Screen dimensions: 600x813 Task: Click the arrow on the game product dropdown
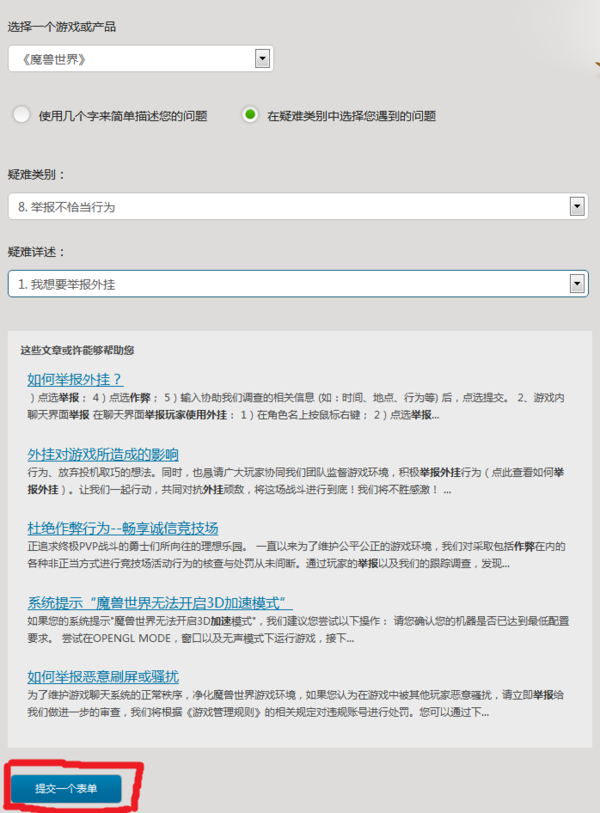click(x=263, y=60)
